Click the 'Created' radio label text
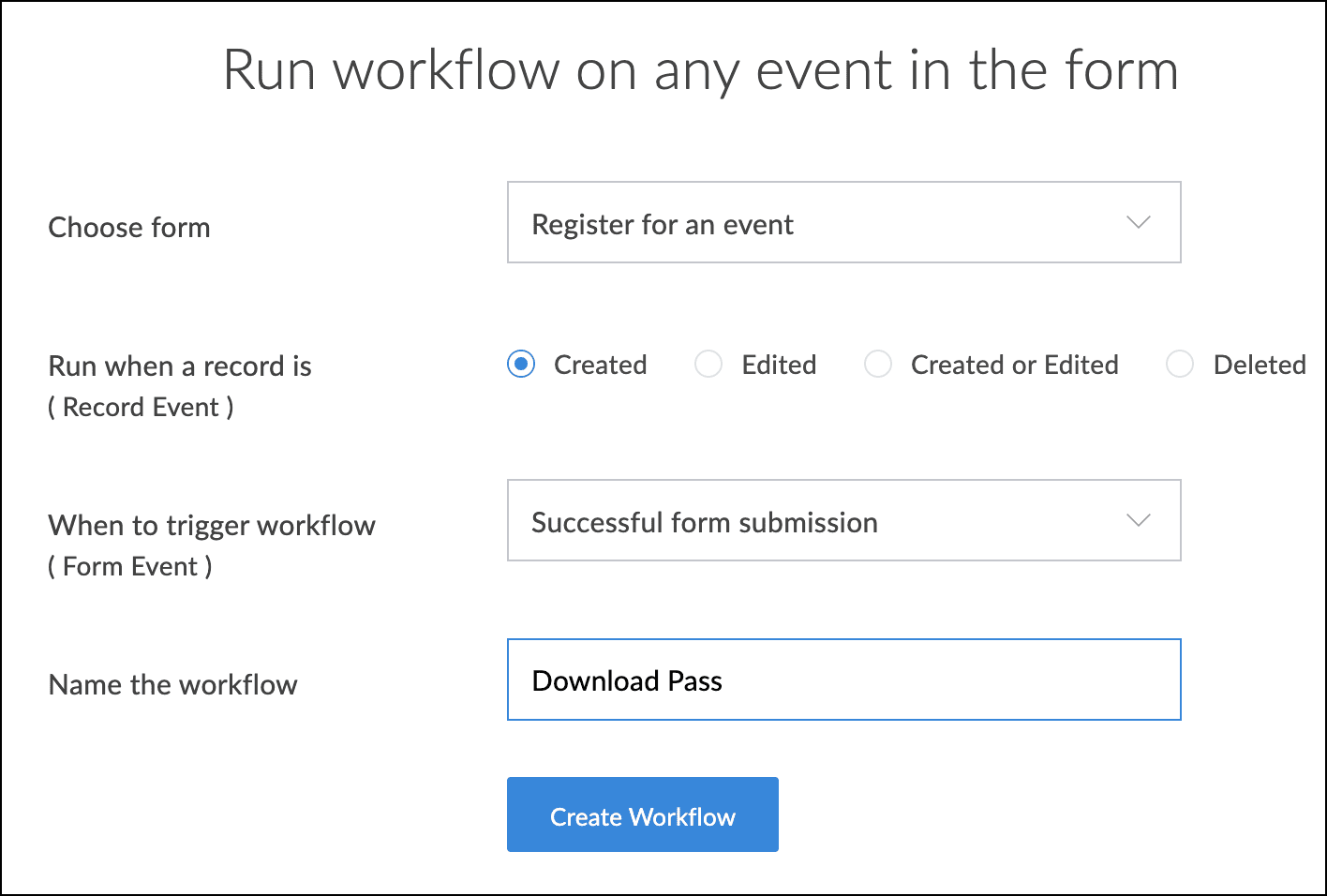 600,365
